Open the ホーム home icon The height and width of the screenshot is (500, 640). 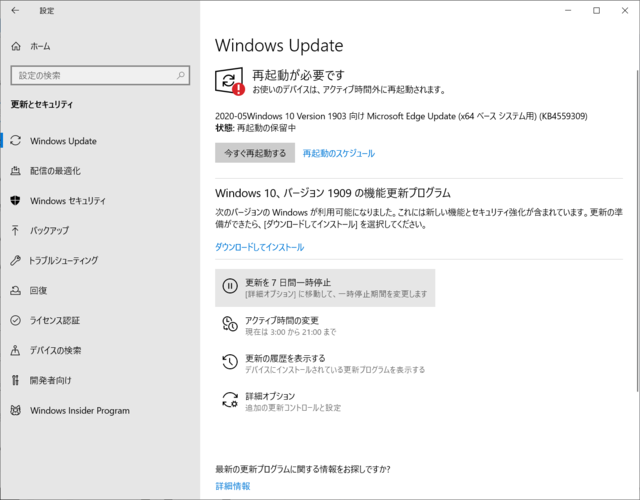pos(16,46)
